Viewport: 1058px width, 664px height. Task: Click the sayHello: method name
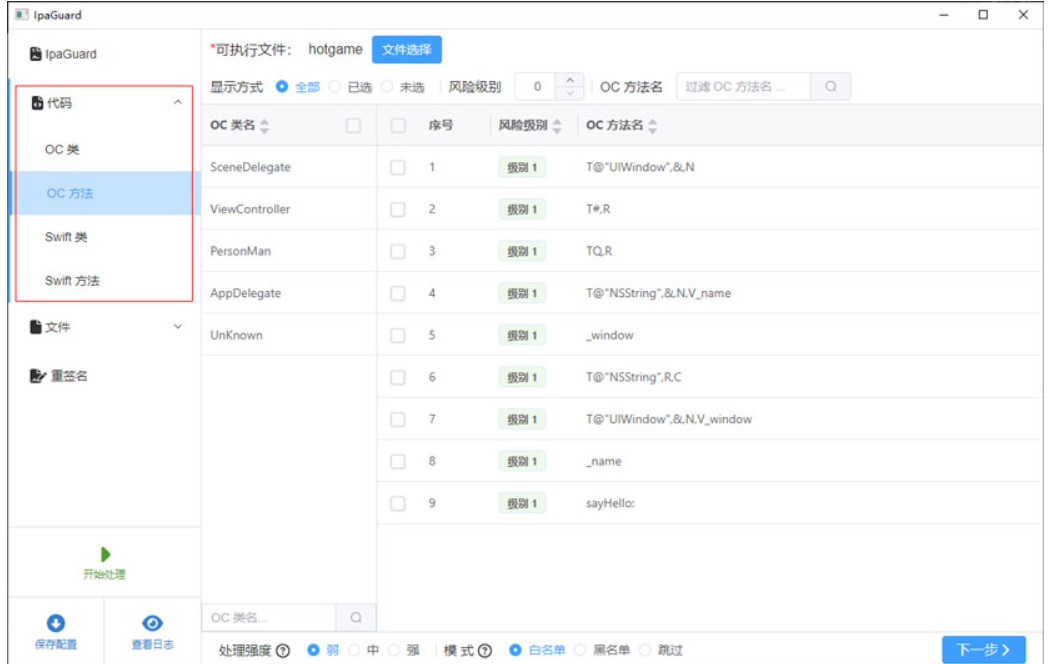point(610,503)
